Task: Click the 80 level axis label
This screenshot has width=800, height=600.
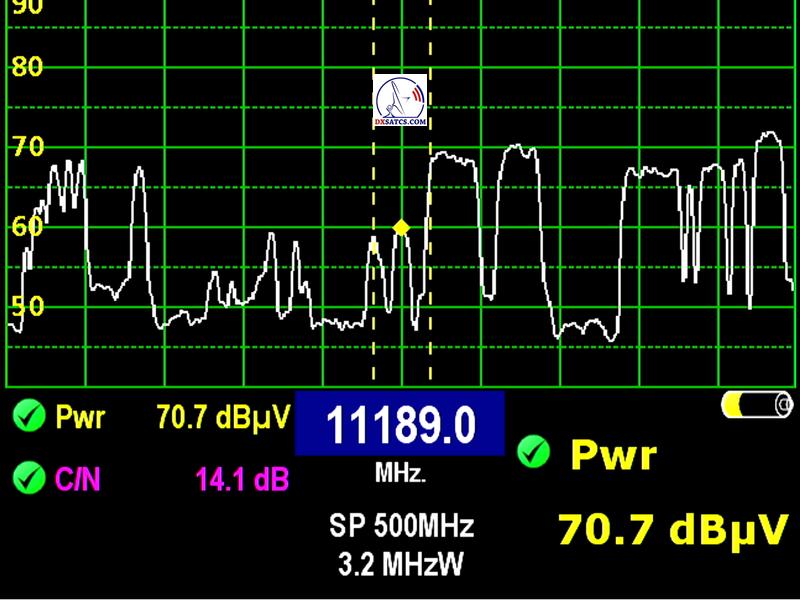Action: pyautogui.click(x=26, y=68)
